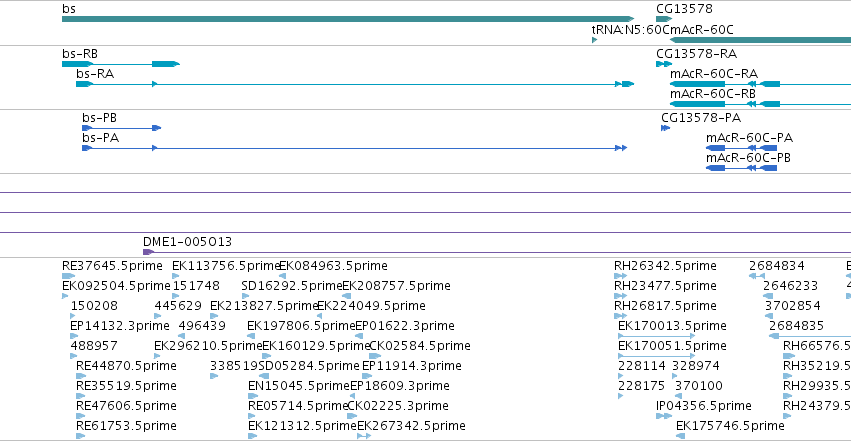
Task: Select EST RE37645.5prime
Action: 112,266
